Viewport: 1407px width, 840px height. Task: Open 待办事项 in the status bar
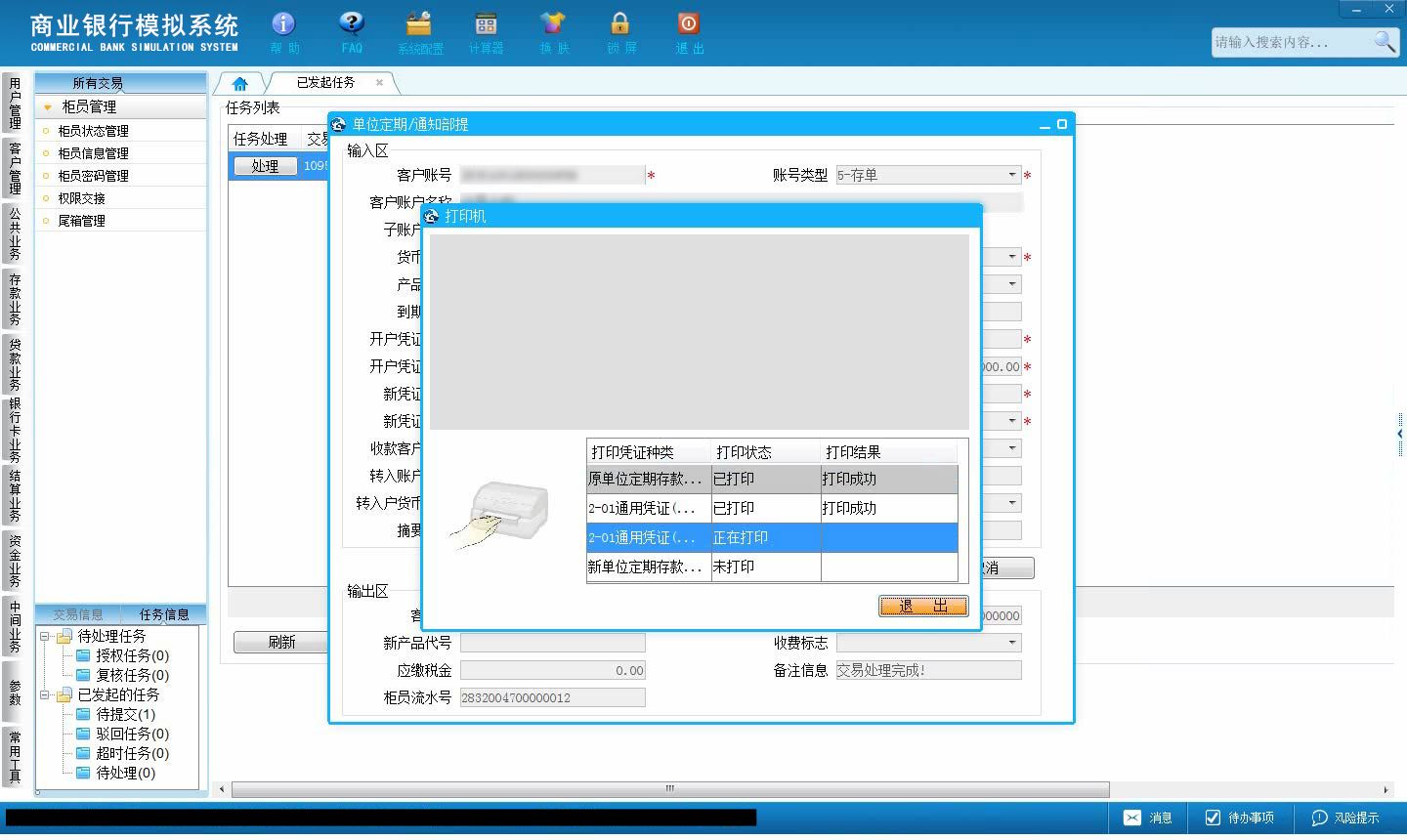[1239, 818]
